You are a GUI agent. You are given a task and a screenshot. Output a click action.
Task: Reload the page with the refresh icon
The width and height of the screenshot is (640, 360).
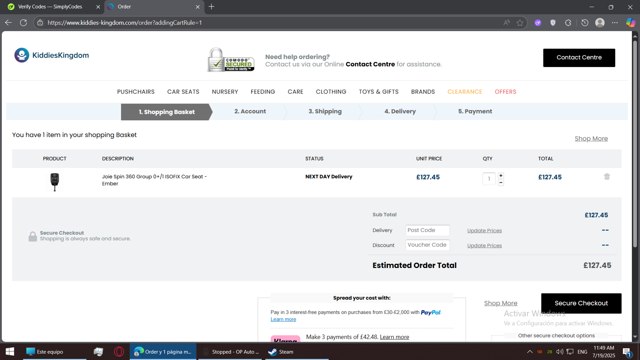(24, 23)
